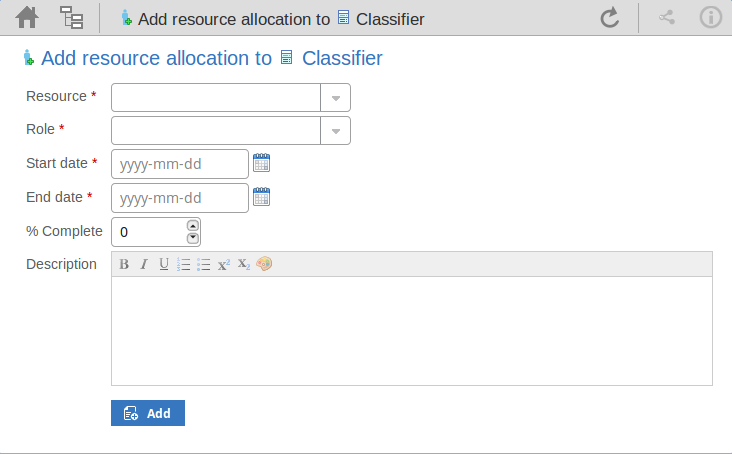The width and height of the screenshot is (732, 454).
Task: Toggle italic formatting in Description
Action: (144, 264)
